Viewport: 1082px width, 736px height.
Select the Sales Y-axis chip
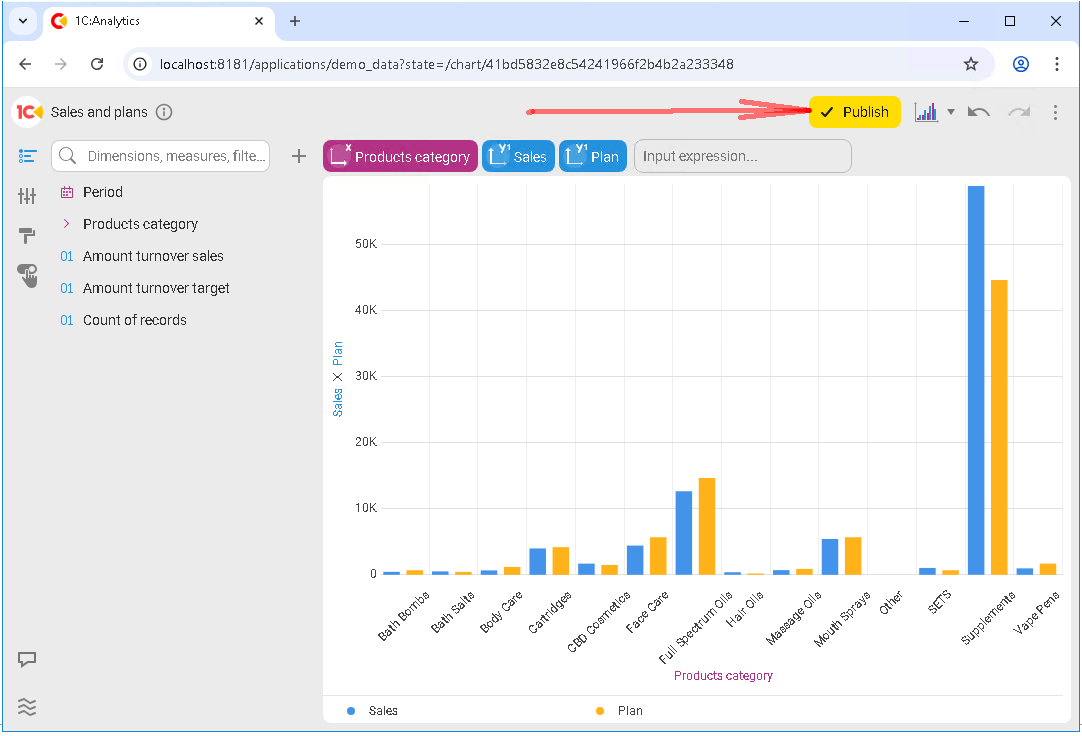[x=518, y=156]
